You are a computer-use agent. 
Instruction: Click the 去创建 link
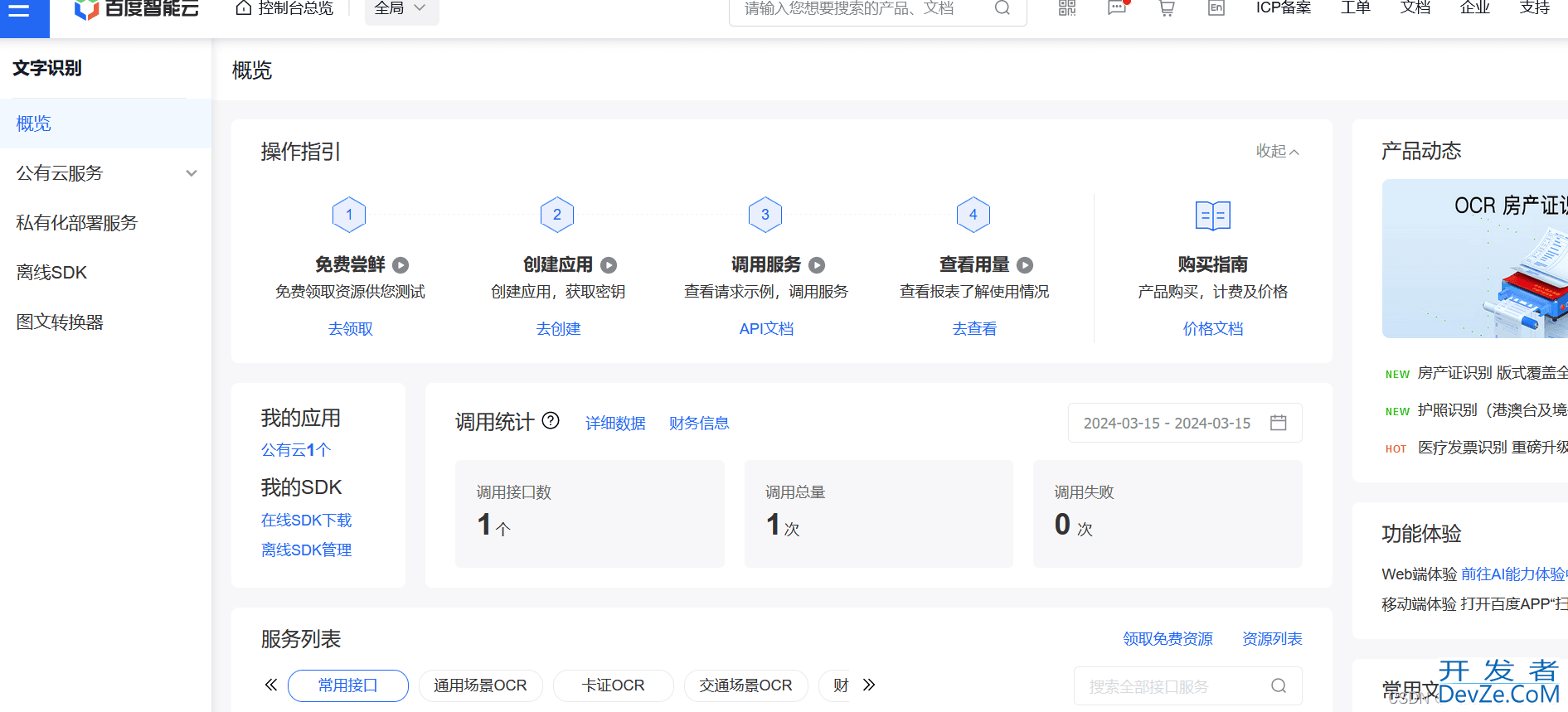[x=559, y=329]
